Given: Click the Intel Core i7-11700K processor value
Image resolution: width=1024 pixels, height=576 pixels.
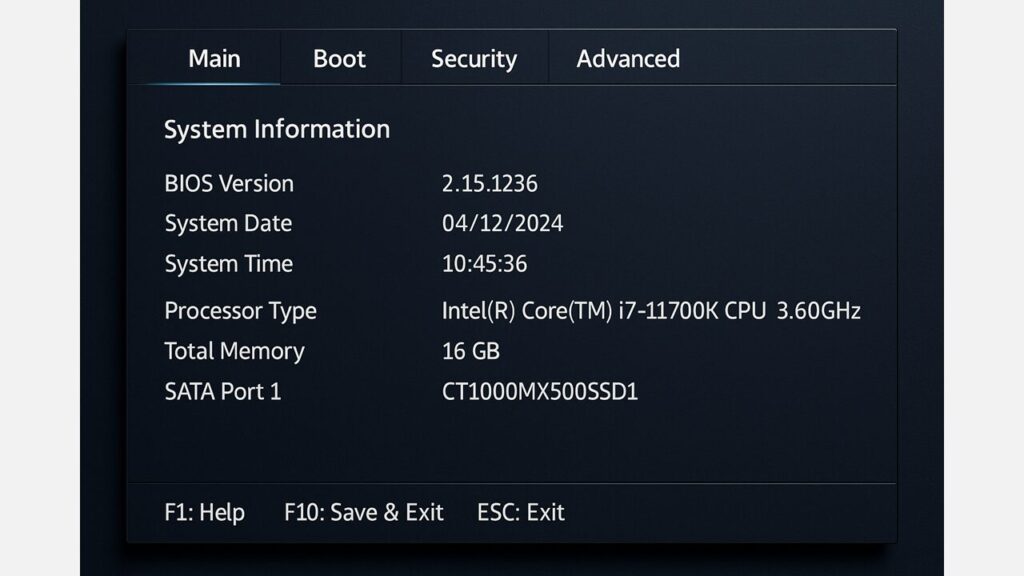Looking at the screenshot, I should point(651,310).
